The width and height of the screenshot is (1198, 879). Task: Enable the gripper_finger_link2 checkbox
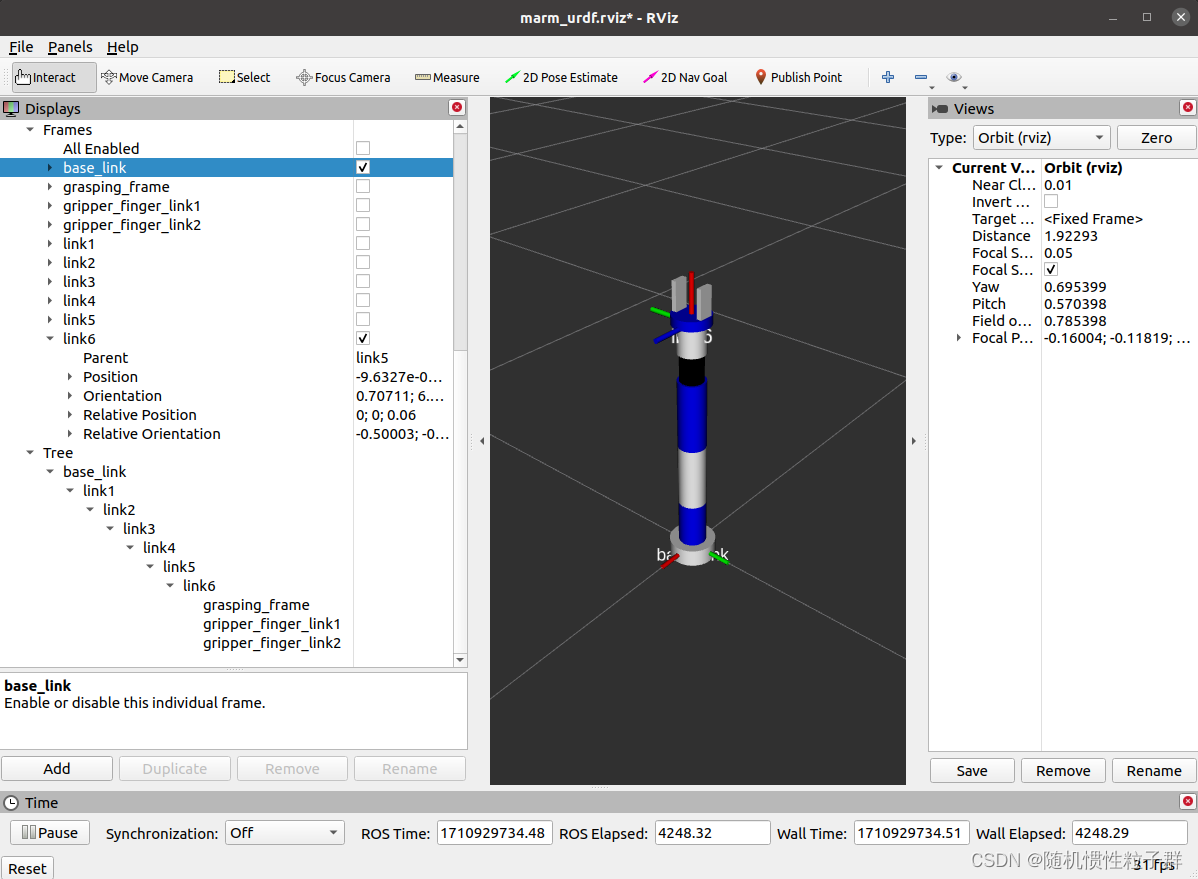click(363, 225)
